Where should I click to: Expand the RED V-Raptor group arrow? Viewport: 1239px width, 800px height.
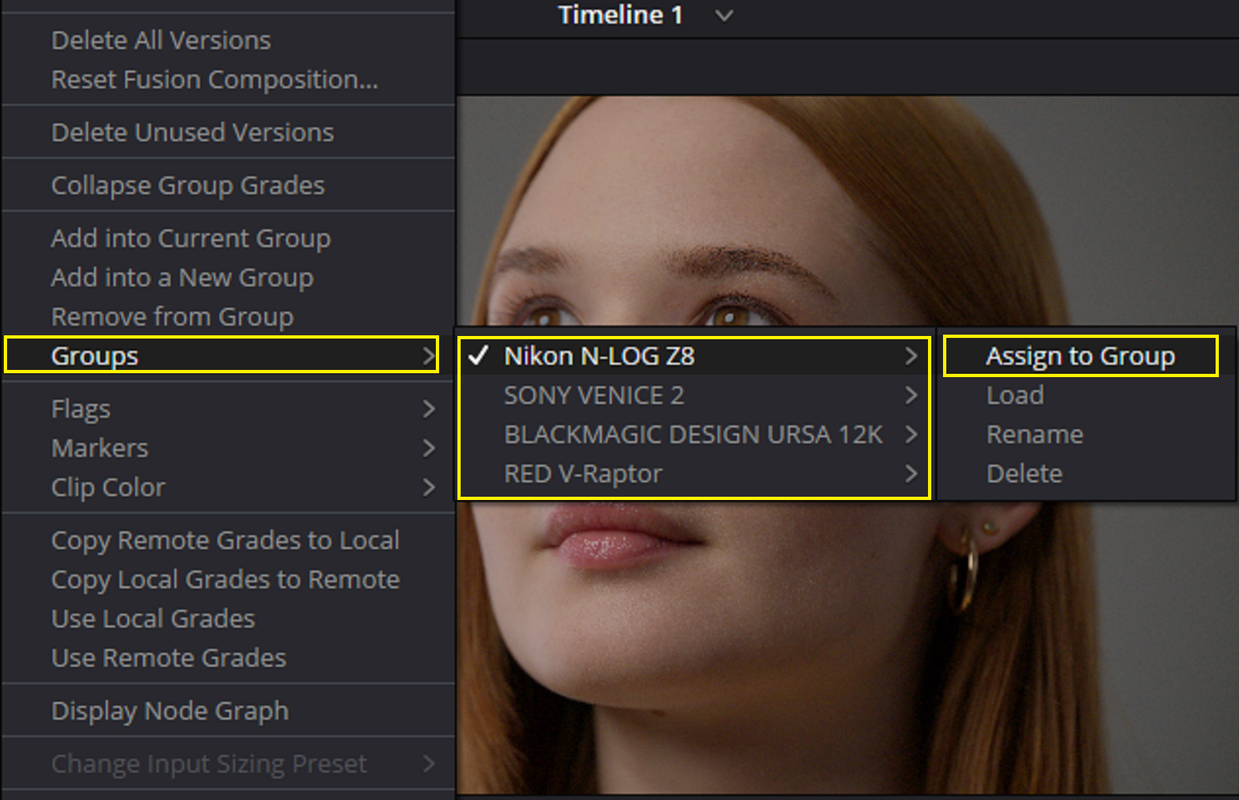[x=911, y=474]
